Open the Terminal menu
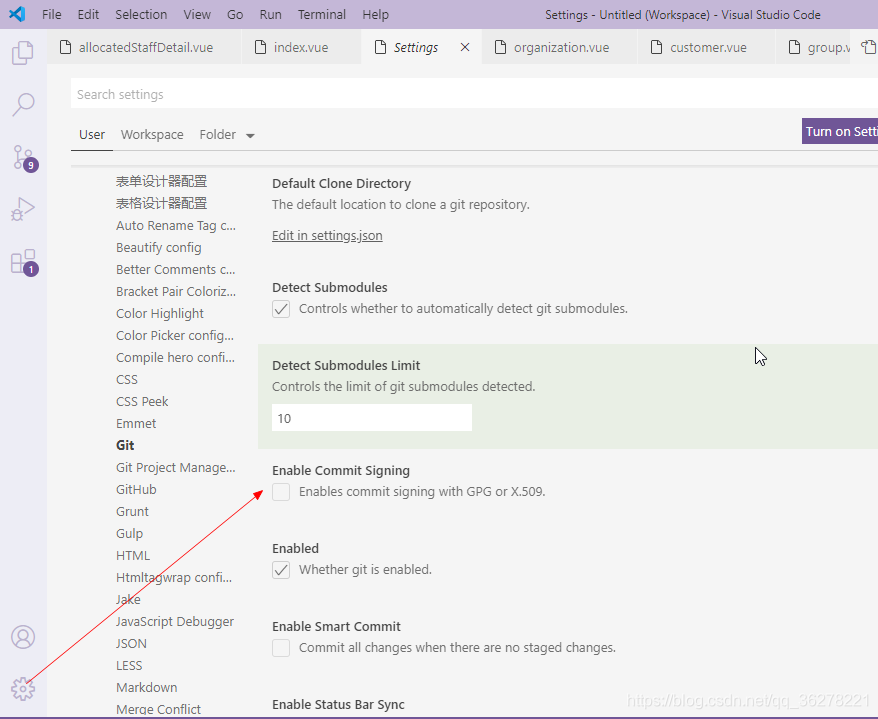The image size is (878, 719). pyautogui.click(x=321, y=15)
